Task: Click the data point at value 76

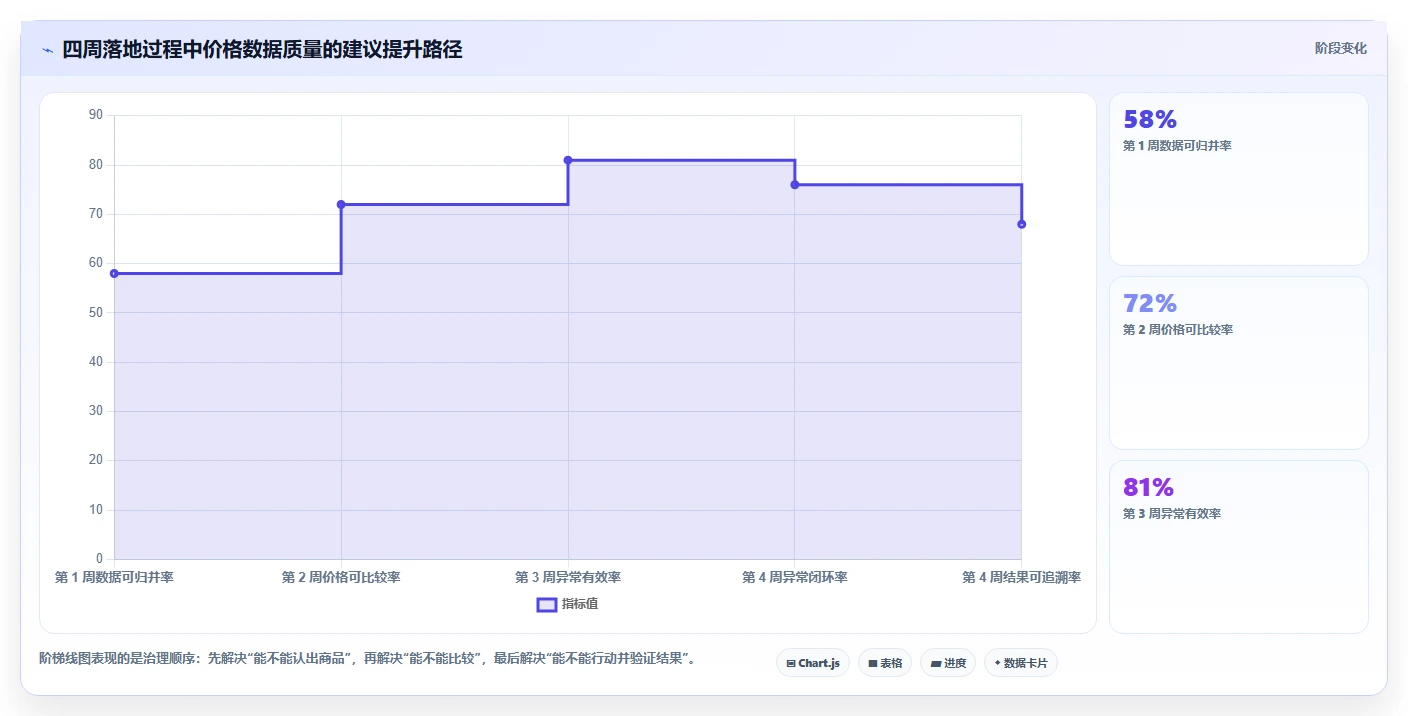Action: click(x=795, y=185)
